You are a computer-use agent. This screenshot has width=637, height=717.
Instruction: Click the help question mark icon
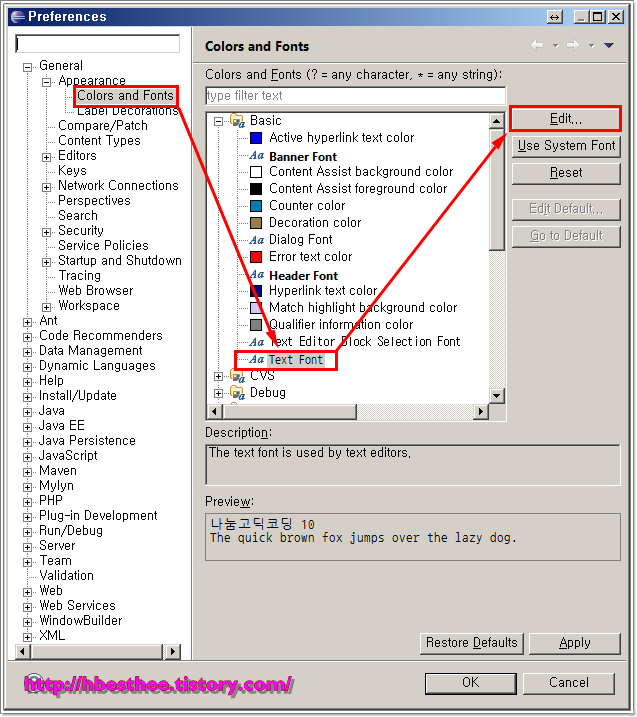click(33, 681)
